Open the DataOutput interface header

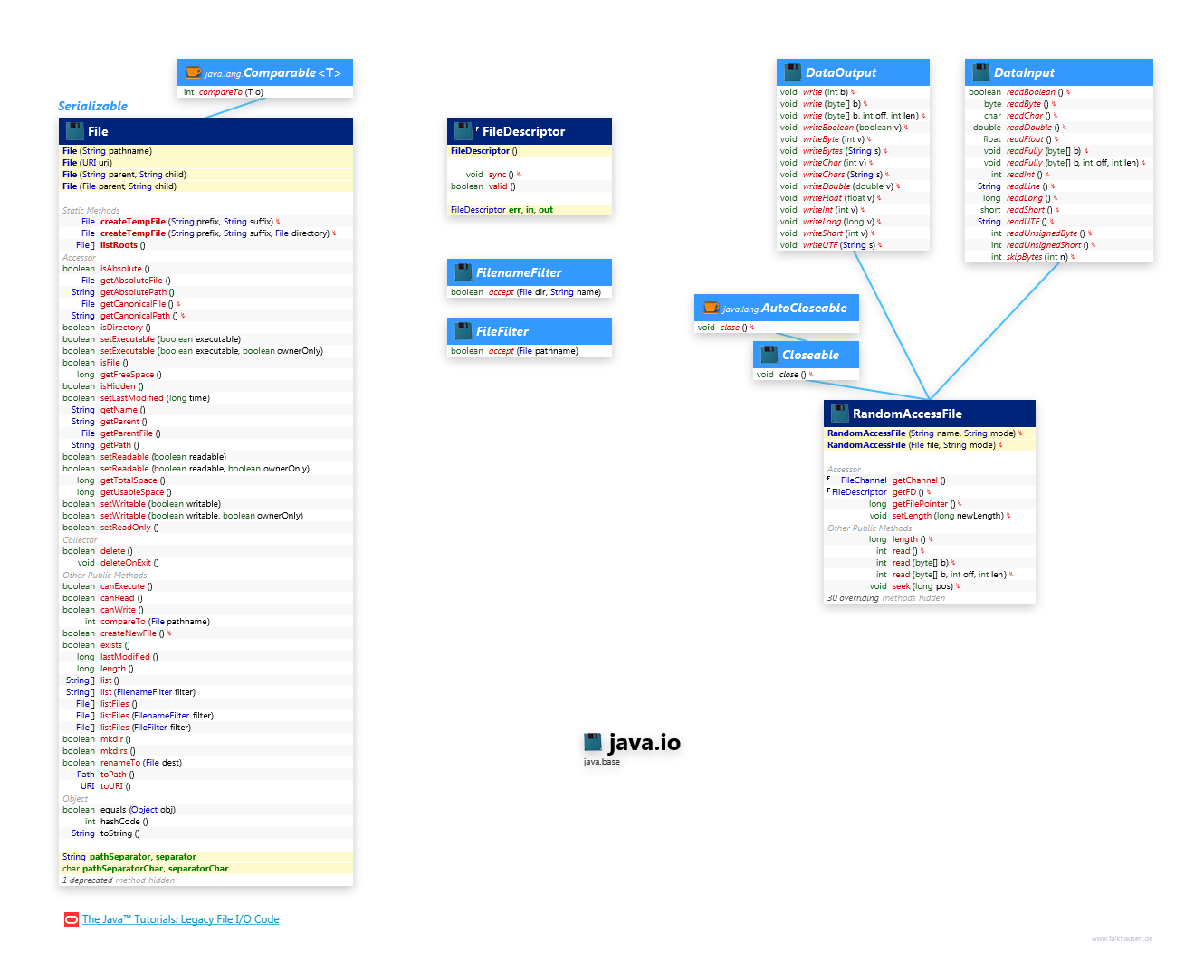coord(853,72)
